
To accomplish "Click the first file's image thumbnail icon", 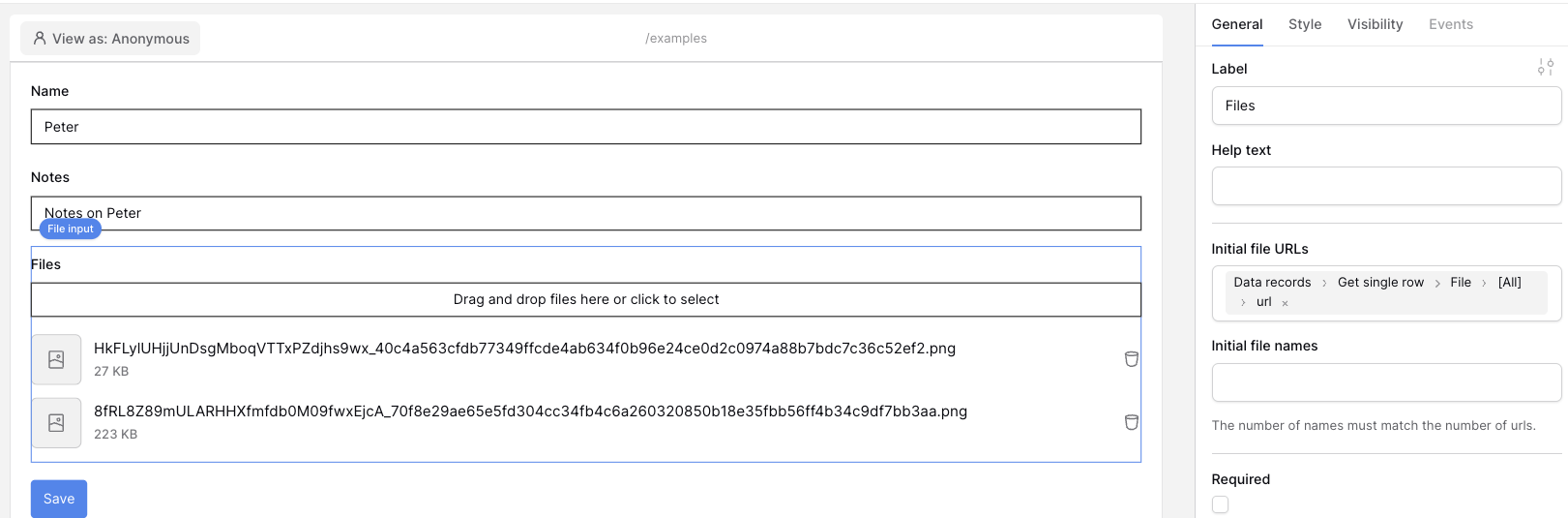I will pyautogui.click(x=56, y=360).
